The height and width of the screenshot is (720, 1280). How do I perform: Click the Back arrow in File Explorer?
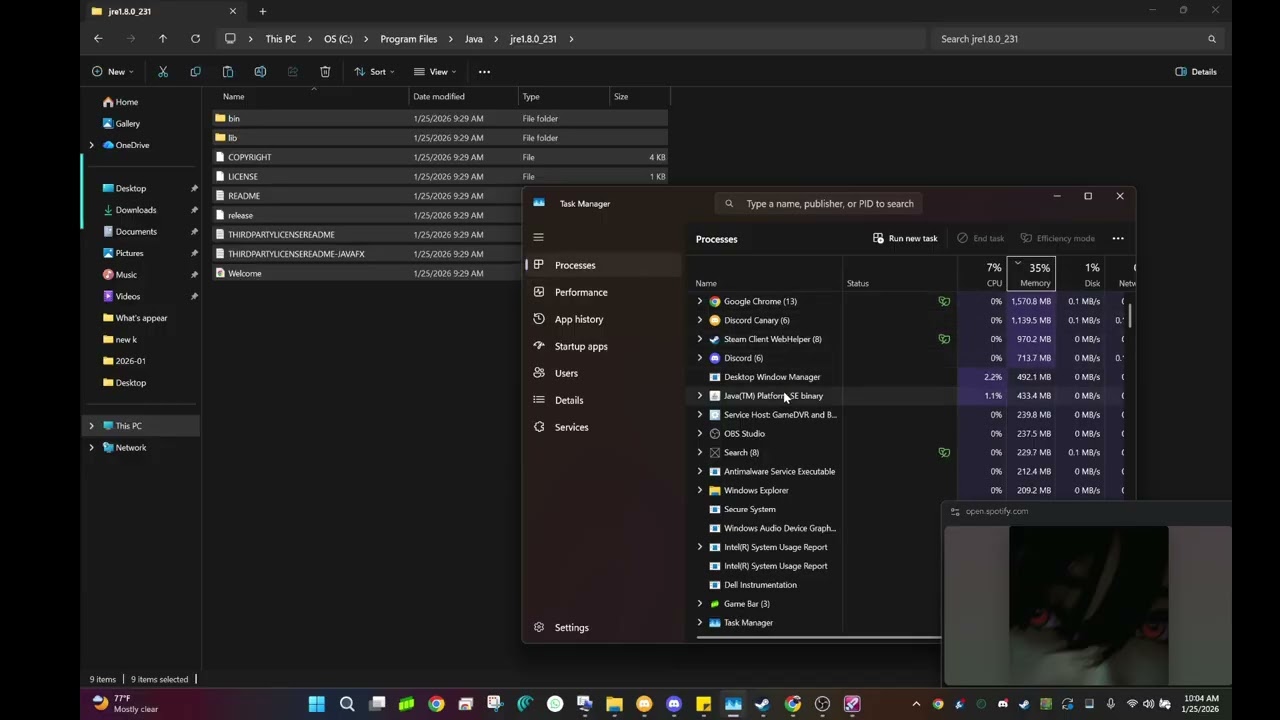(x=98, y=39)
